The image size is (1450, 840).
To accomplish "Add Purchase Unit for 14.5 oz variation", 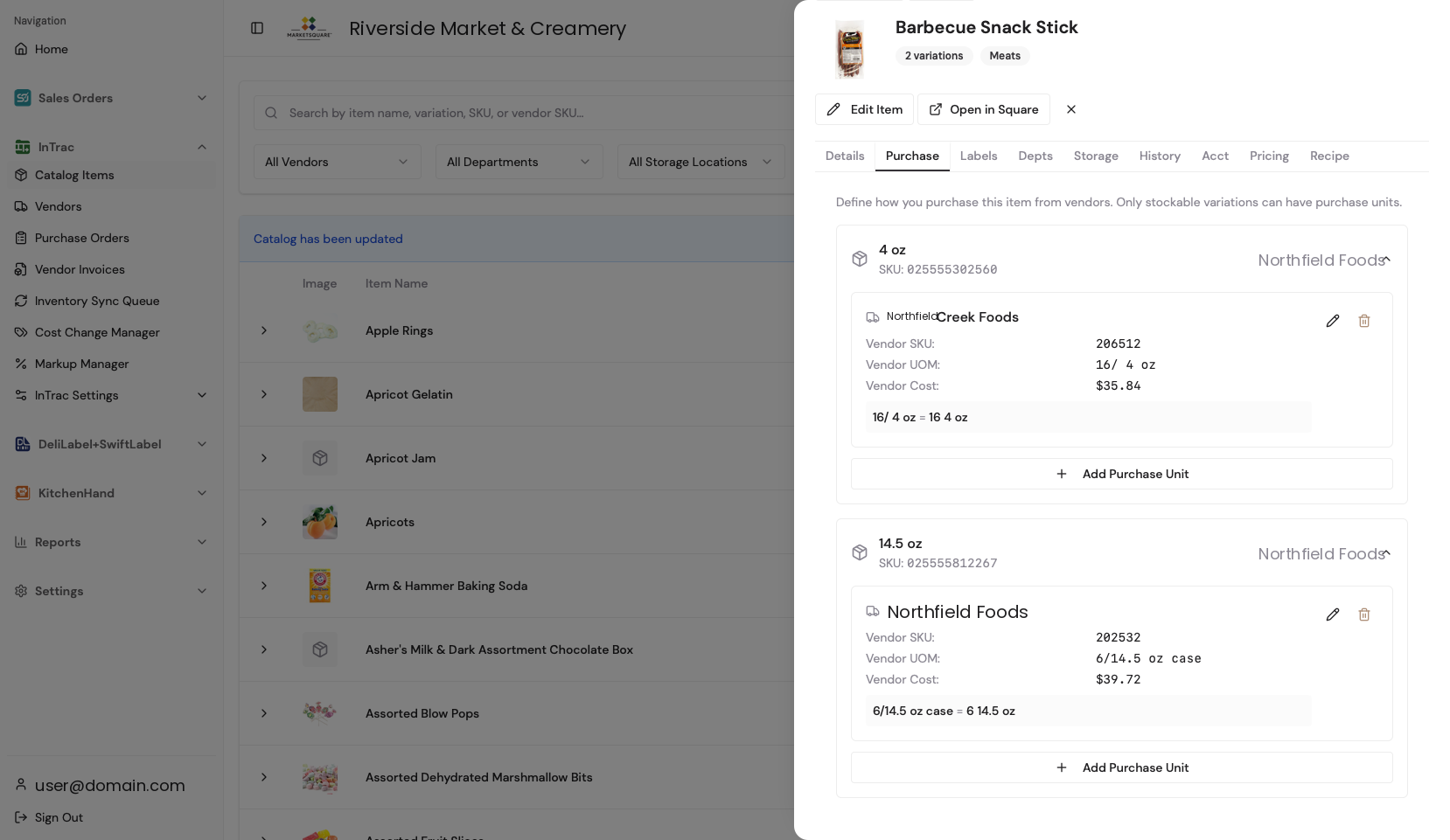I will coord(1122,767).
